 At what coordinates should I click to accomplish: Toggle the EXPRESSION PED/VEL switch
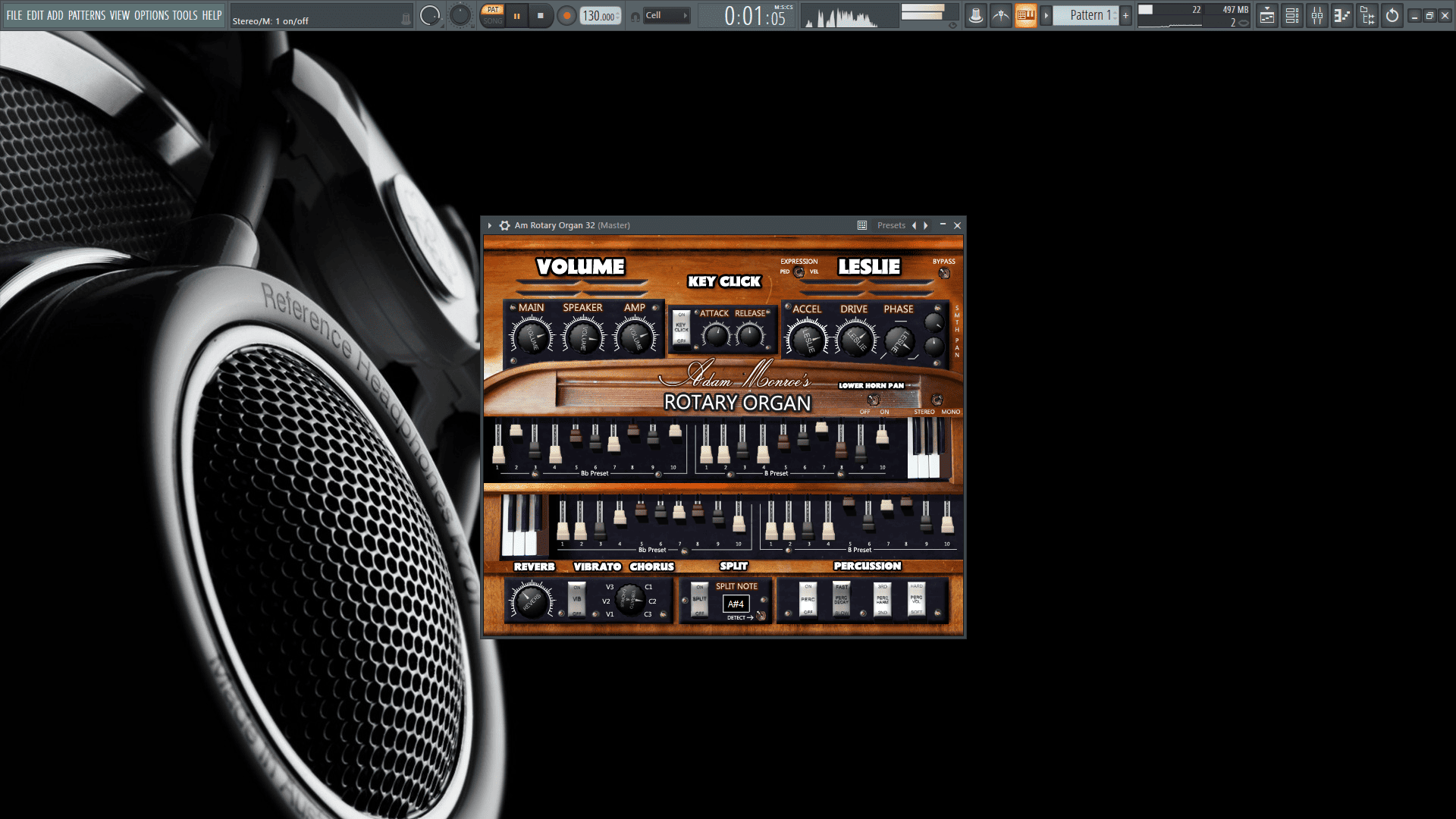coord(799,271)
